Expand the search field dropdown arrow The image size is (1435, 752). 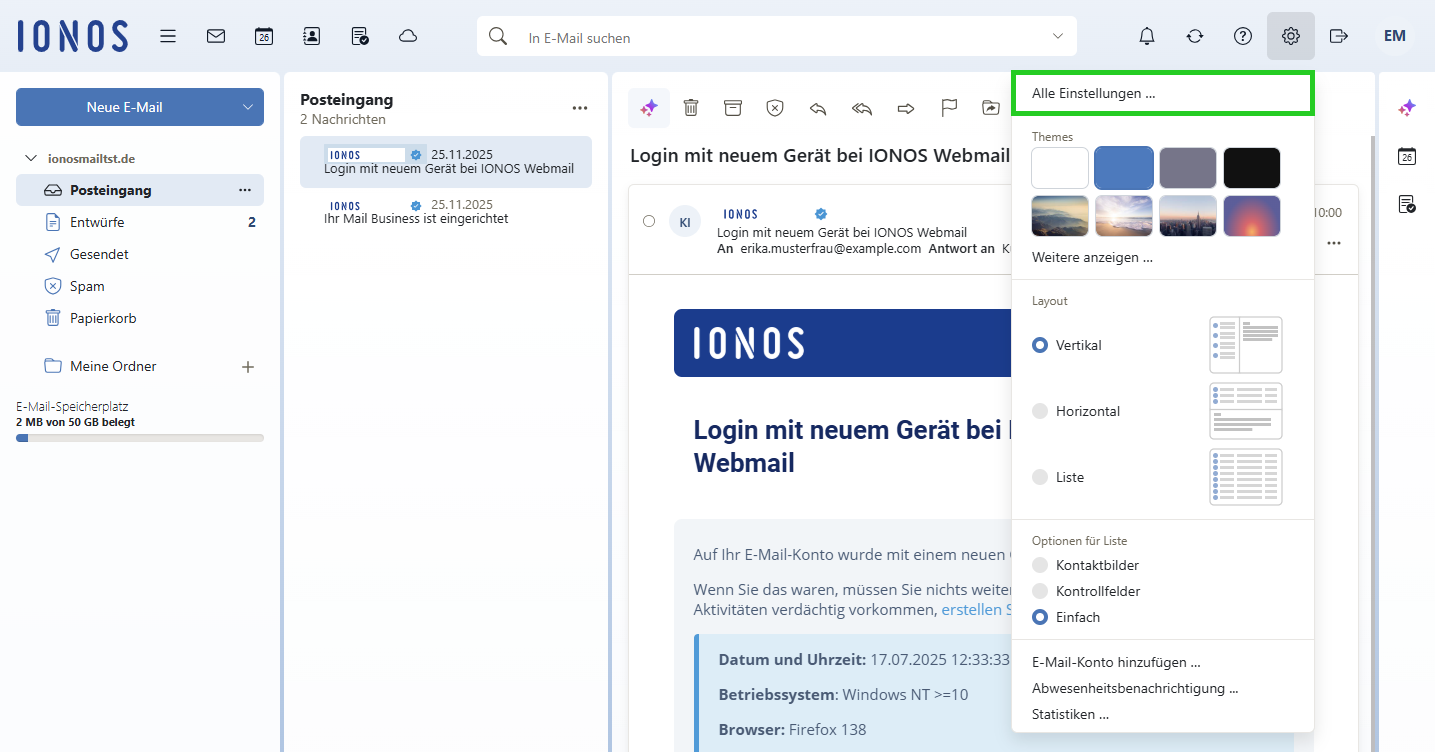[x=1057, y=35]
